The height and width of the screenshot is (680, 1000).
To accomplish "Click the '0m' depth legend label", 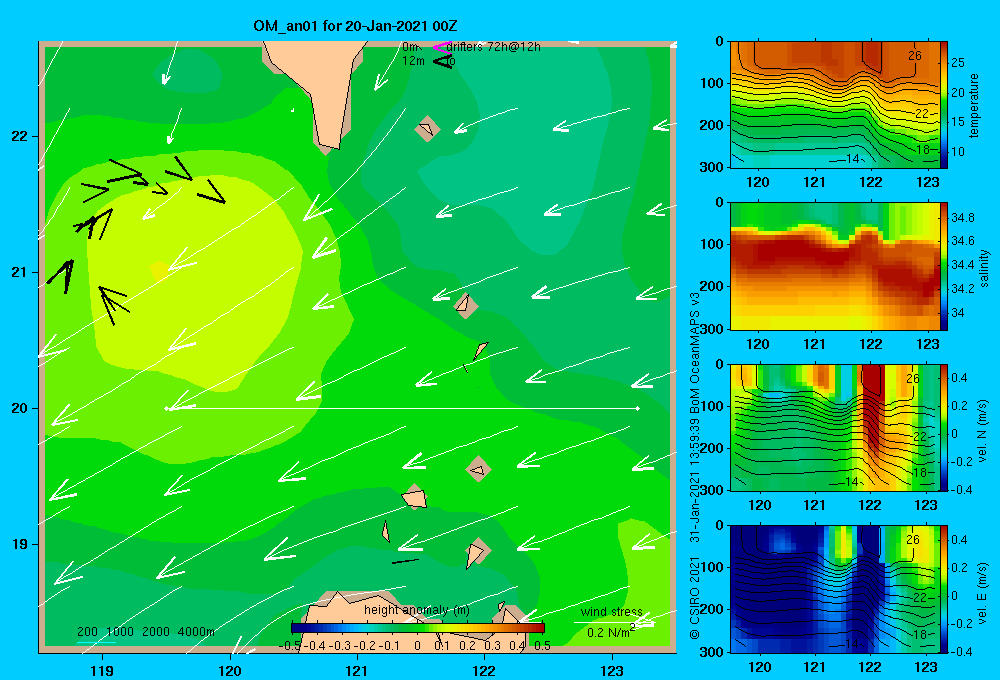I will 410,47.
